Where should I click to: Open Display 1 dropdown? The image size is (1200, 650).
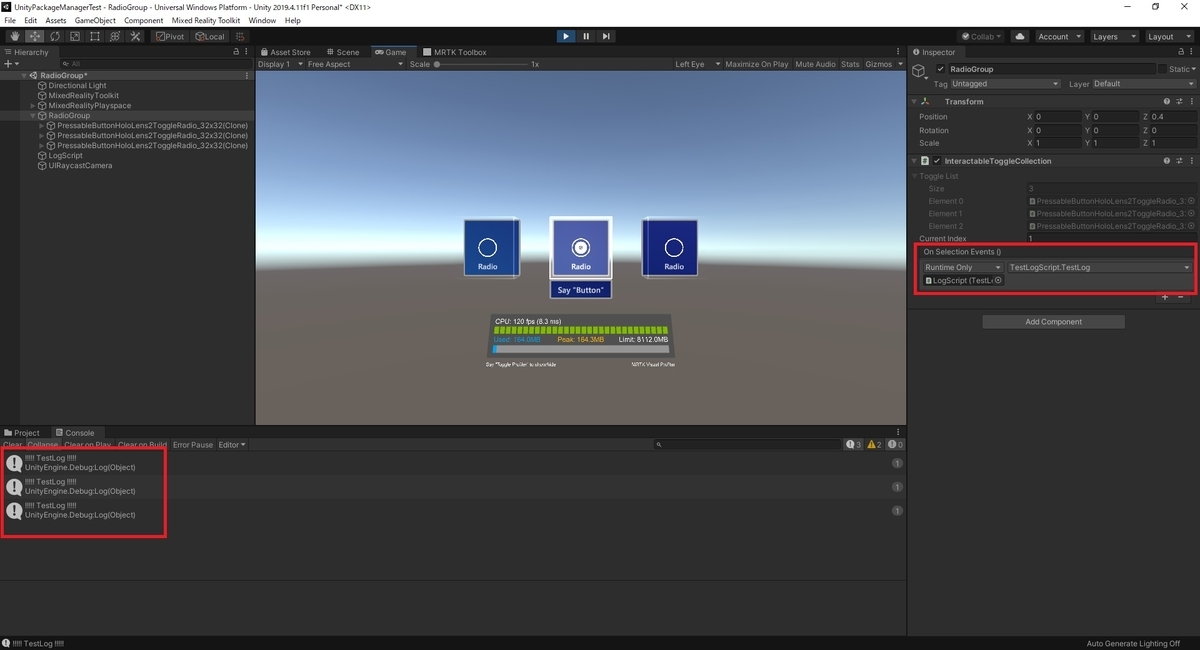click(279, 64)
